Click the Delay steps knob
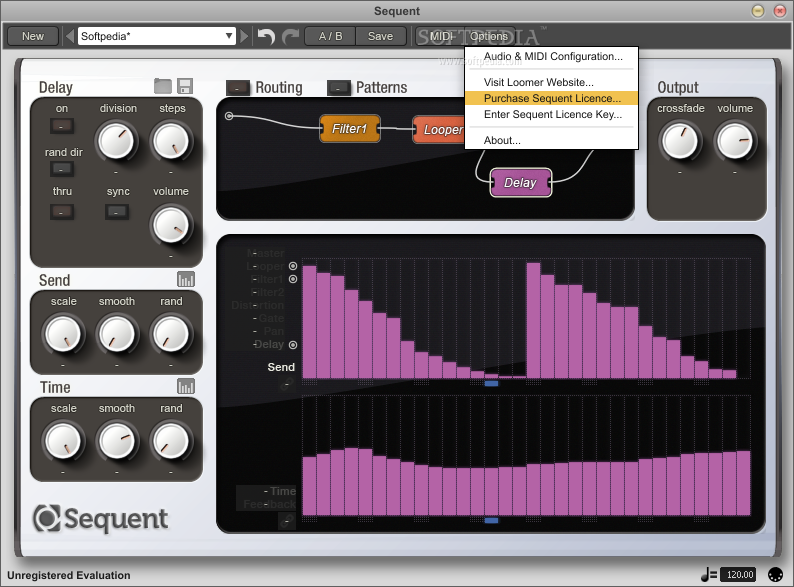Viewport: 794px width, 587px height. (x=171, y=141)
